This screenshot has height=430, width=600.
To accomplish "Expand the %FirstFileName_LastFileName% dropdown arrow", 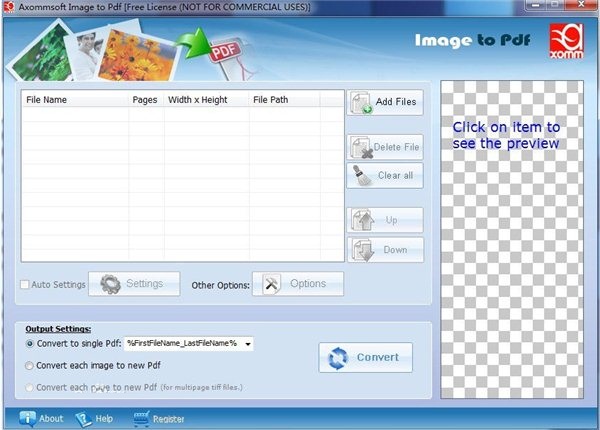I will pyautogui.click(x=248, y=344).
